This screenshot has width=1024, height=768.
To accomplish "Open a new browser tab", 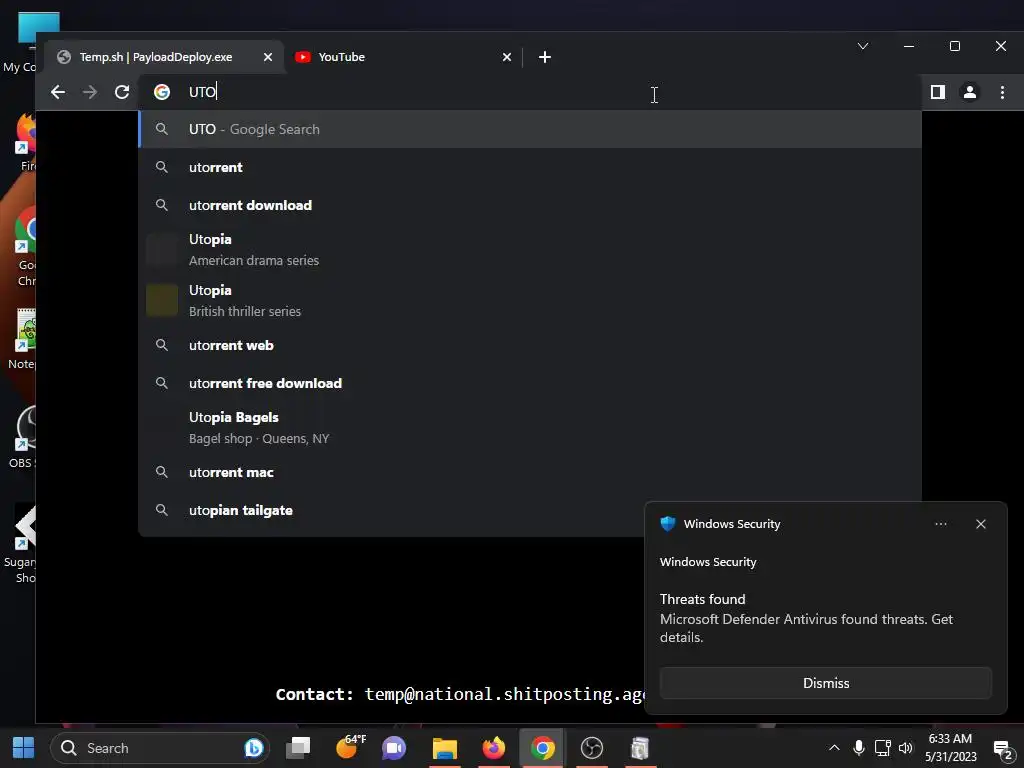I will tap(545, 57).
